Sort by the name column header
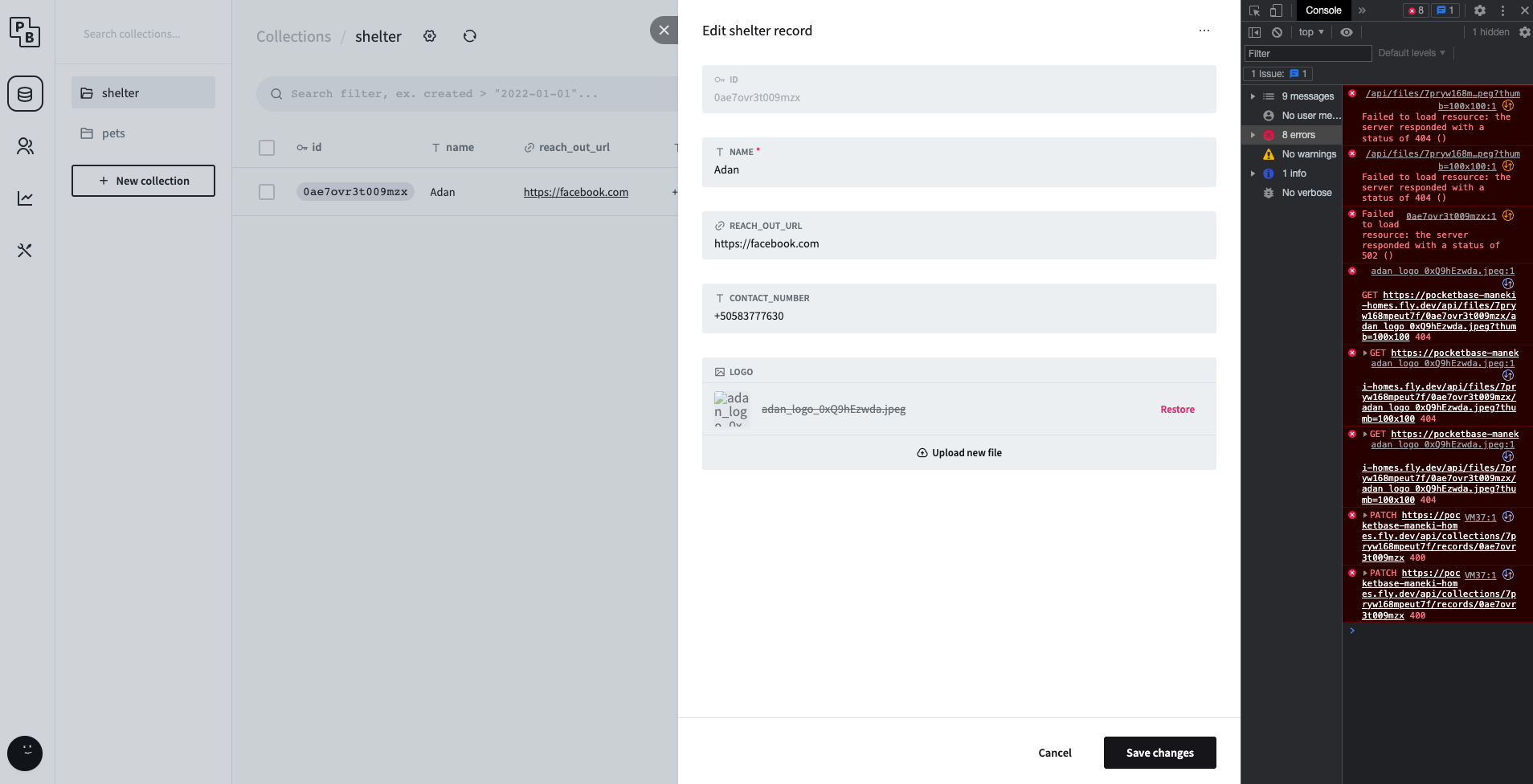Image resolution: width=1533 pixels, height=784 pixels. point(452,147)
